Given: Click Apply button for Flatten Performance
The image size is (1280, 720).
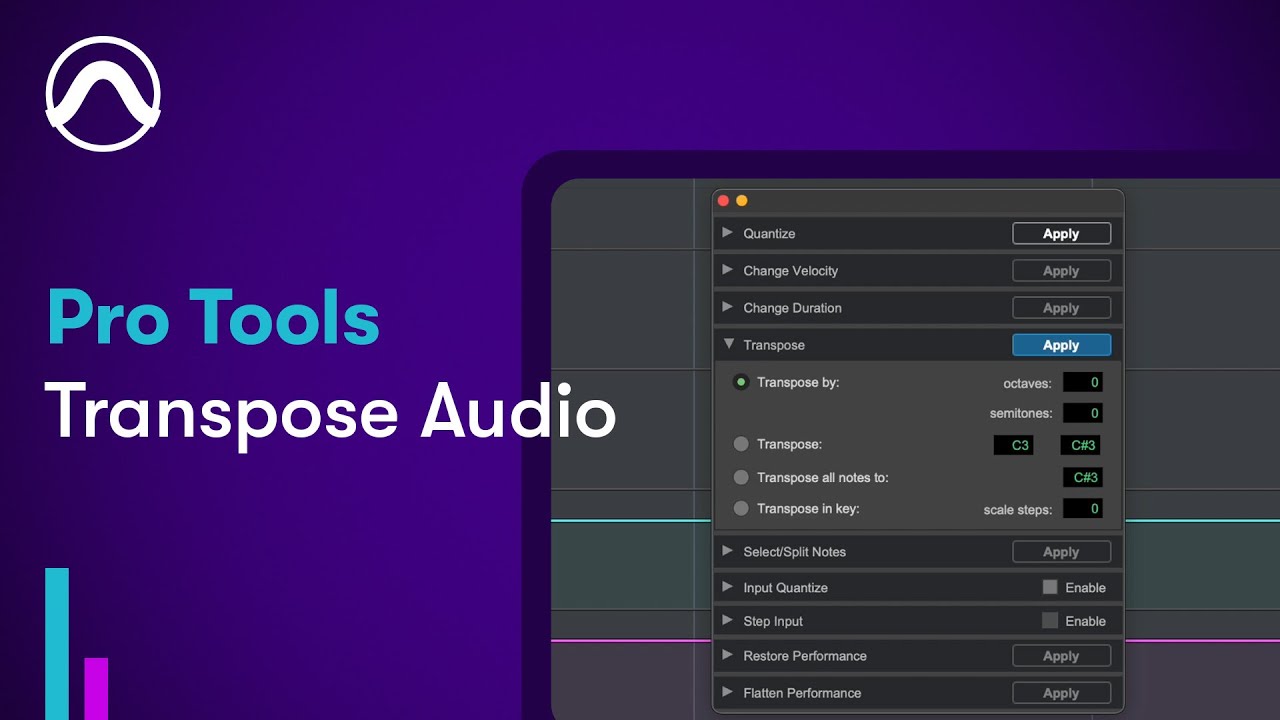Looking at the screenshot, I should [x=1061, y=692].
